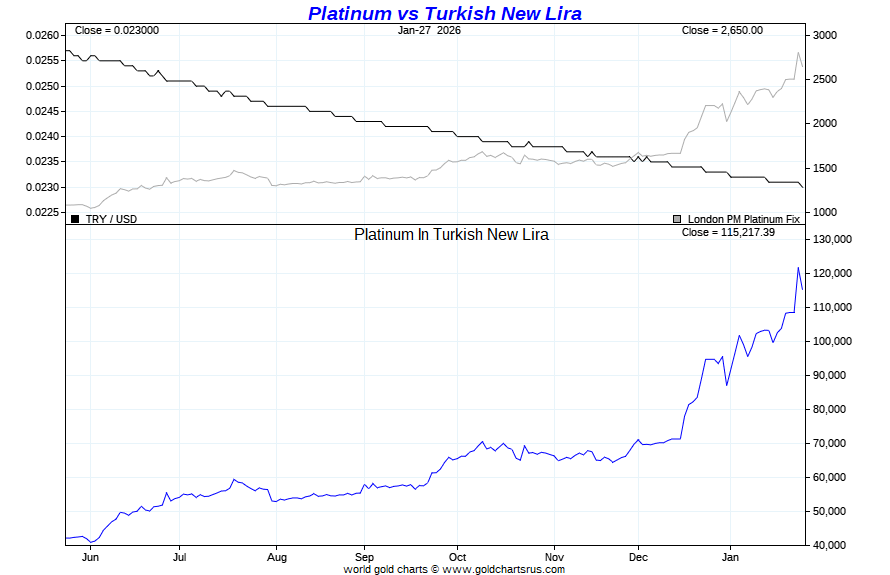
Task: Click the Nov label on the x-axis
Action: point(554,557)
